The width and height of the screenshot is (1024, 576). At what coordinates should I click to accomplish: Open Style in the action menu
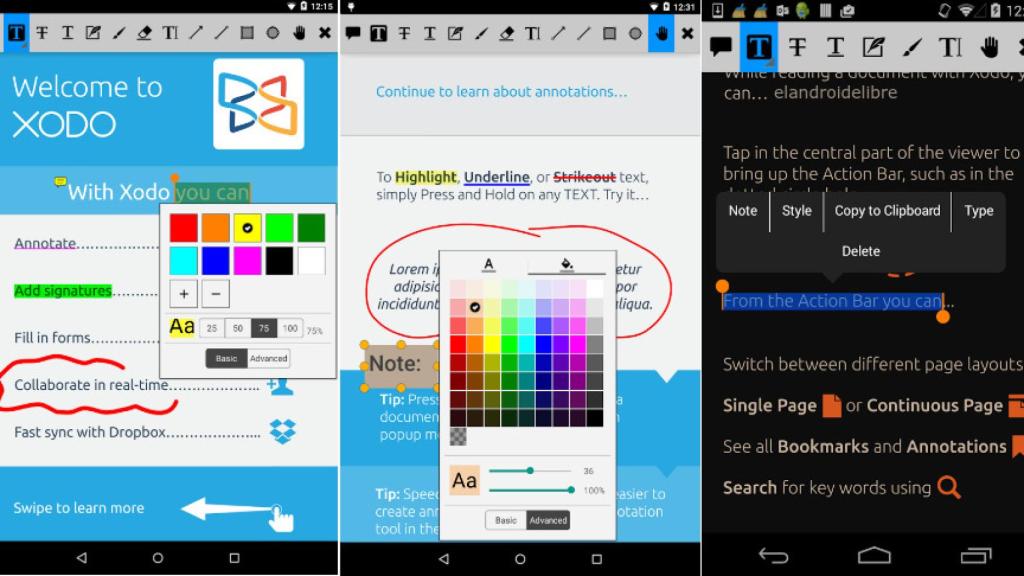pyautogui.click(x=796, y=211)
